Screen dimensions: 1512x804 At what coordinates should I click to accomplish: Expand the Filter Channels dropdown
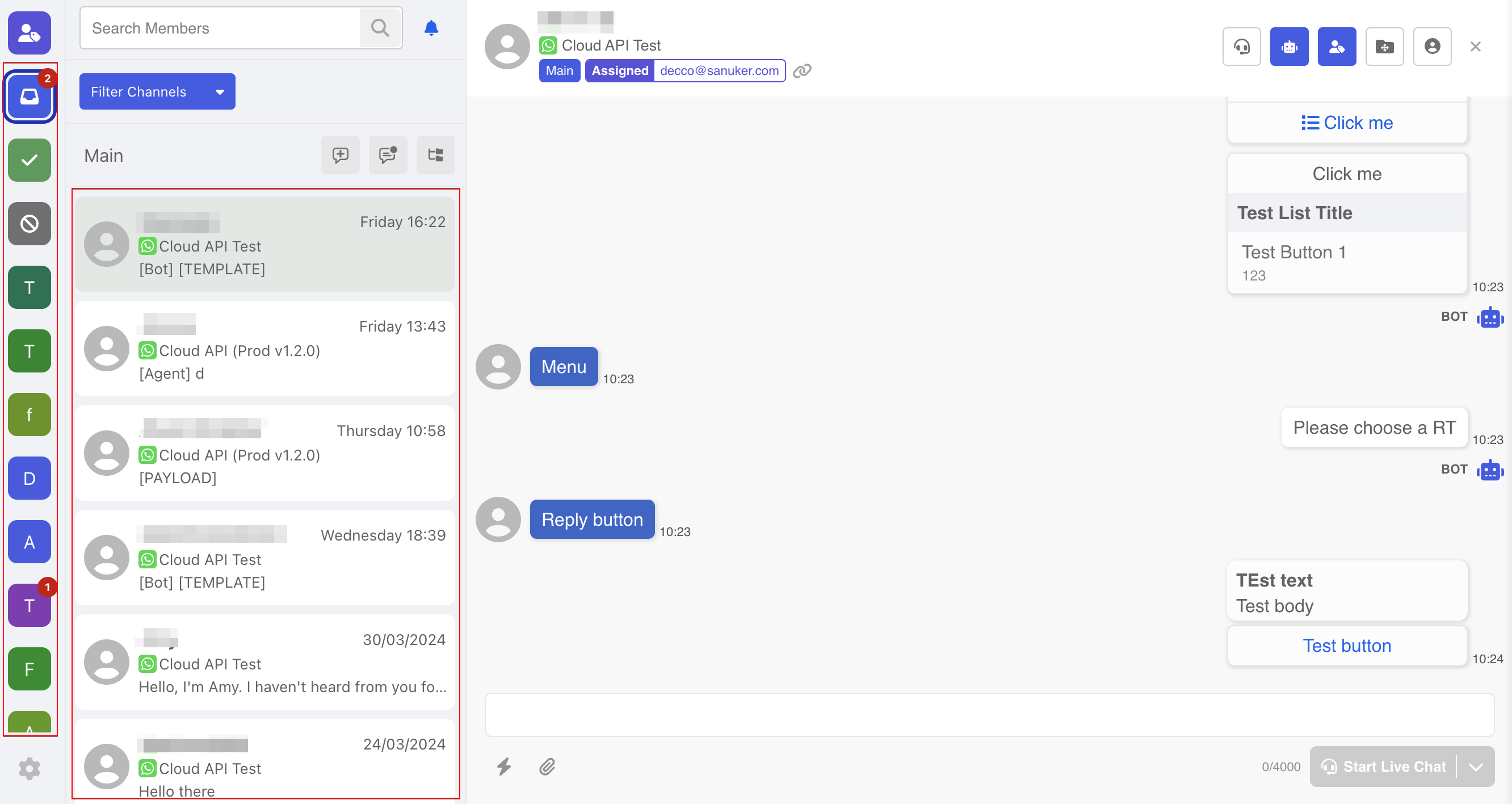tap(157, 91)
